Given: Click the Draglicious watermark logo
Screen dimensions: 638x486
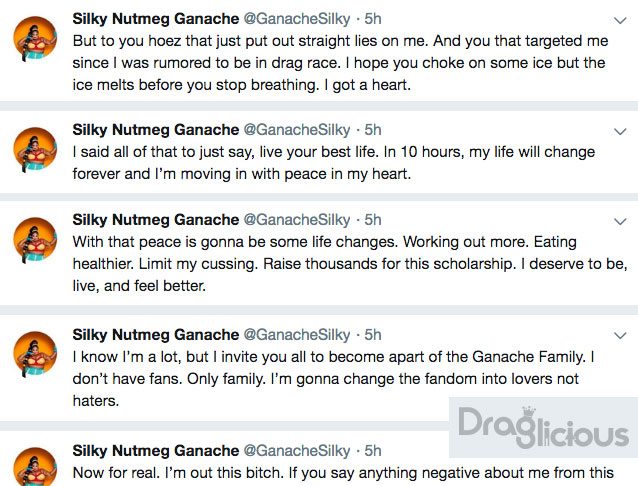Looking at the screenshot, I should pos(543,427).
